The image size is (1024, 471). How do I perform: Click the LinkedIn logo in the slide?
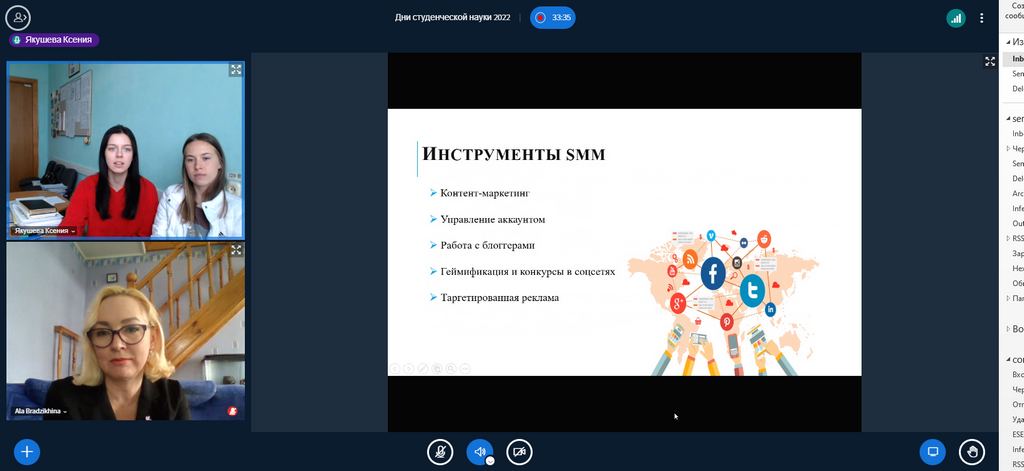click(770, 309)
